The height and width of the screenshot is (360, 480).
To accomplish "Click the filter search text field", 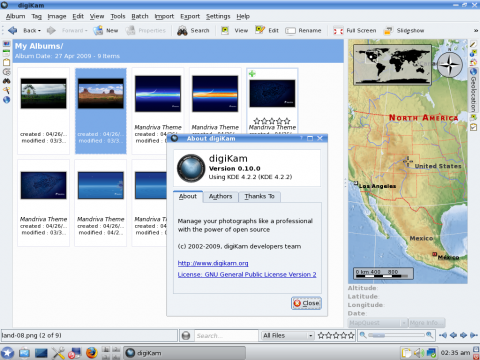I will [226, 336].
